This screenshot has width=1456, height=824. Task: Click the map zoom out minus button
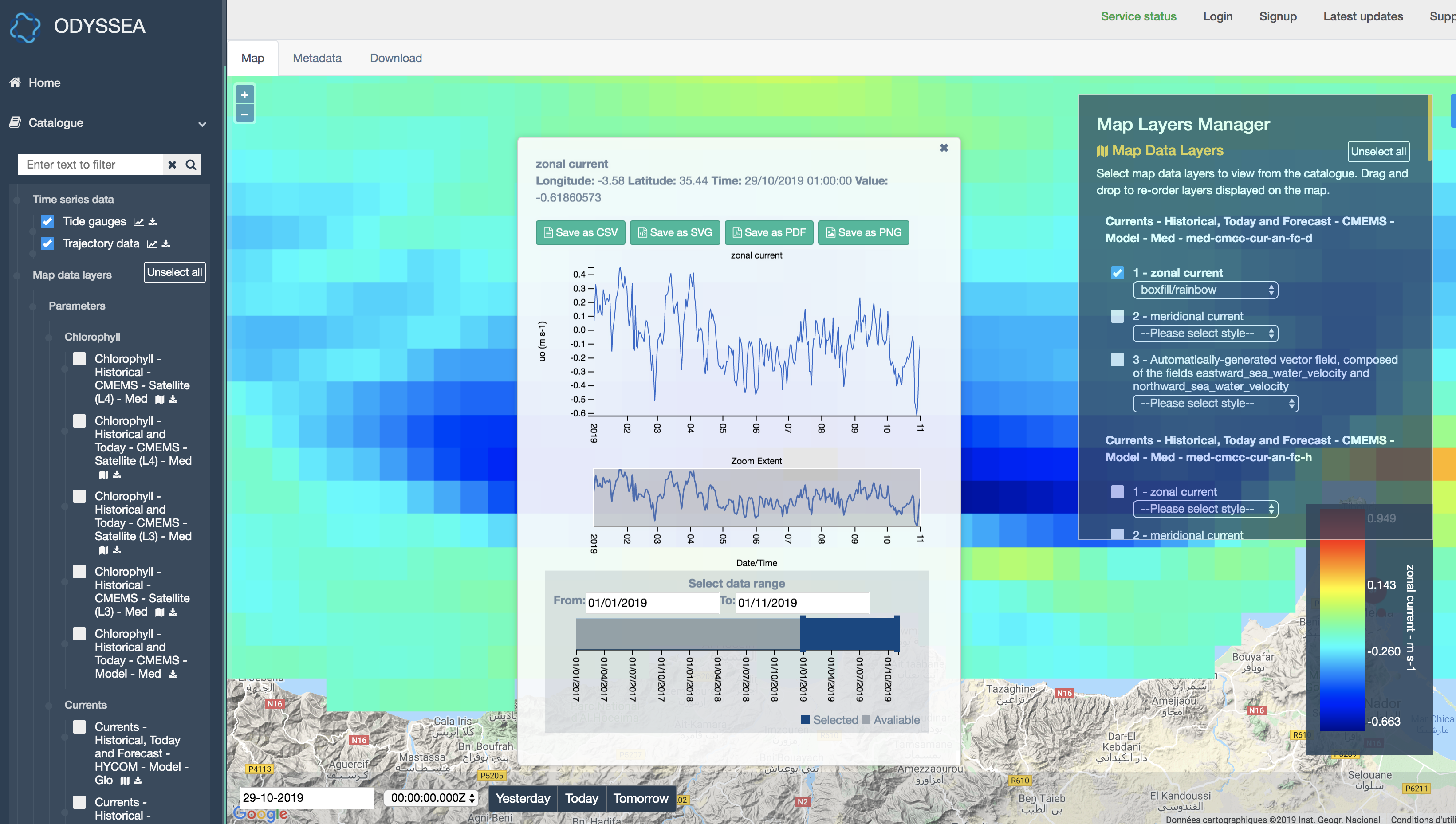[x=244, y=114]
